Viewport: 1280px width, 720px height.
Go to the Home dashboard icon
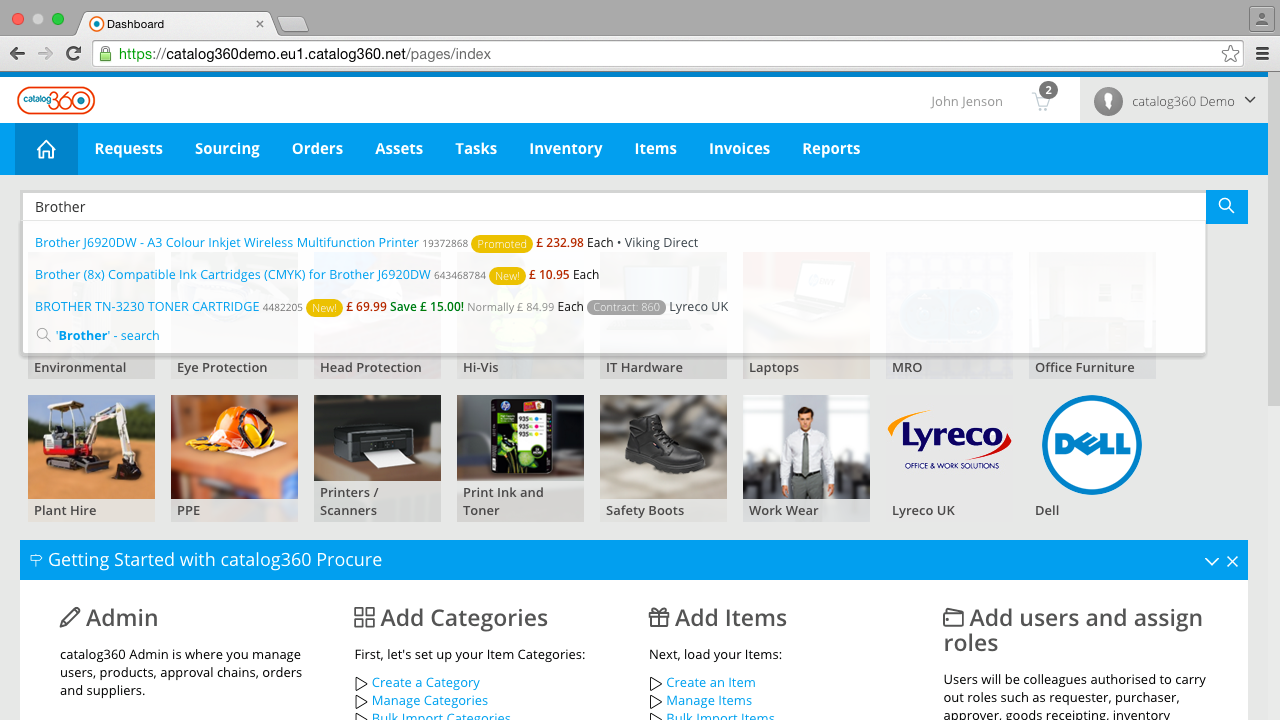click(x=46, y=149)
